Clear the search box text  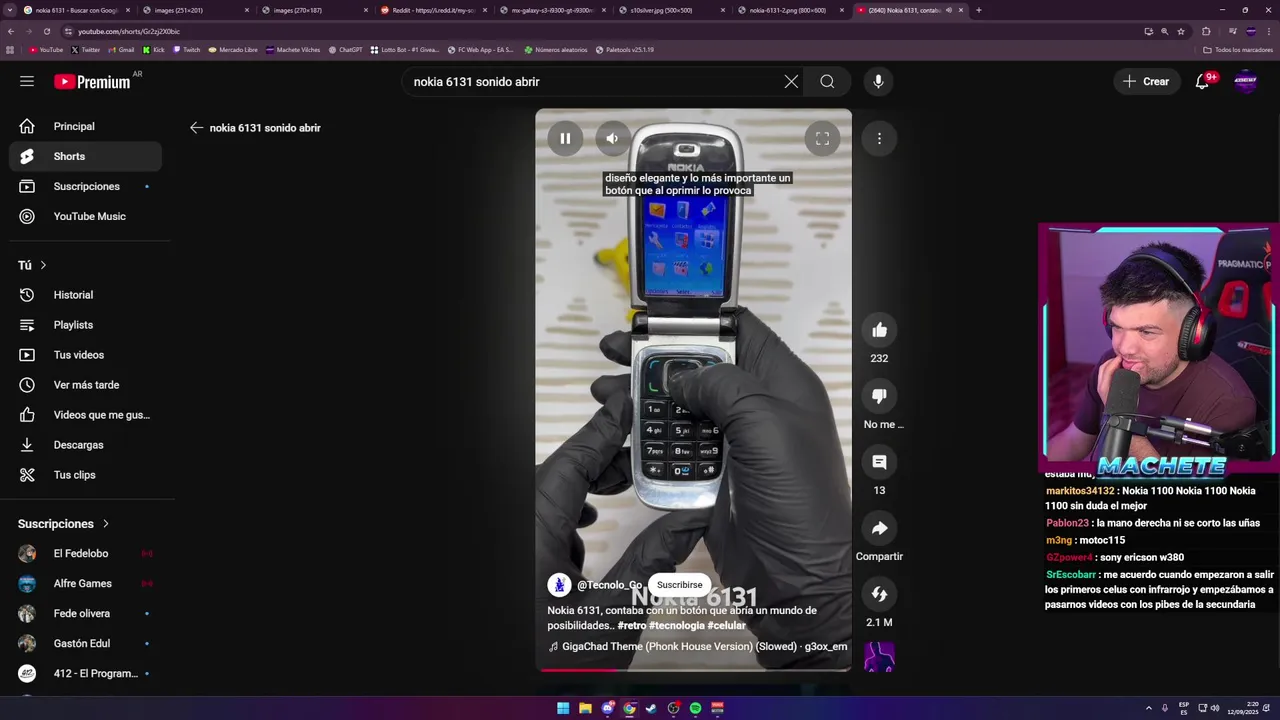tap(791, 82)
